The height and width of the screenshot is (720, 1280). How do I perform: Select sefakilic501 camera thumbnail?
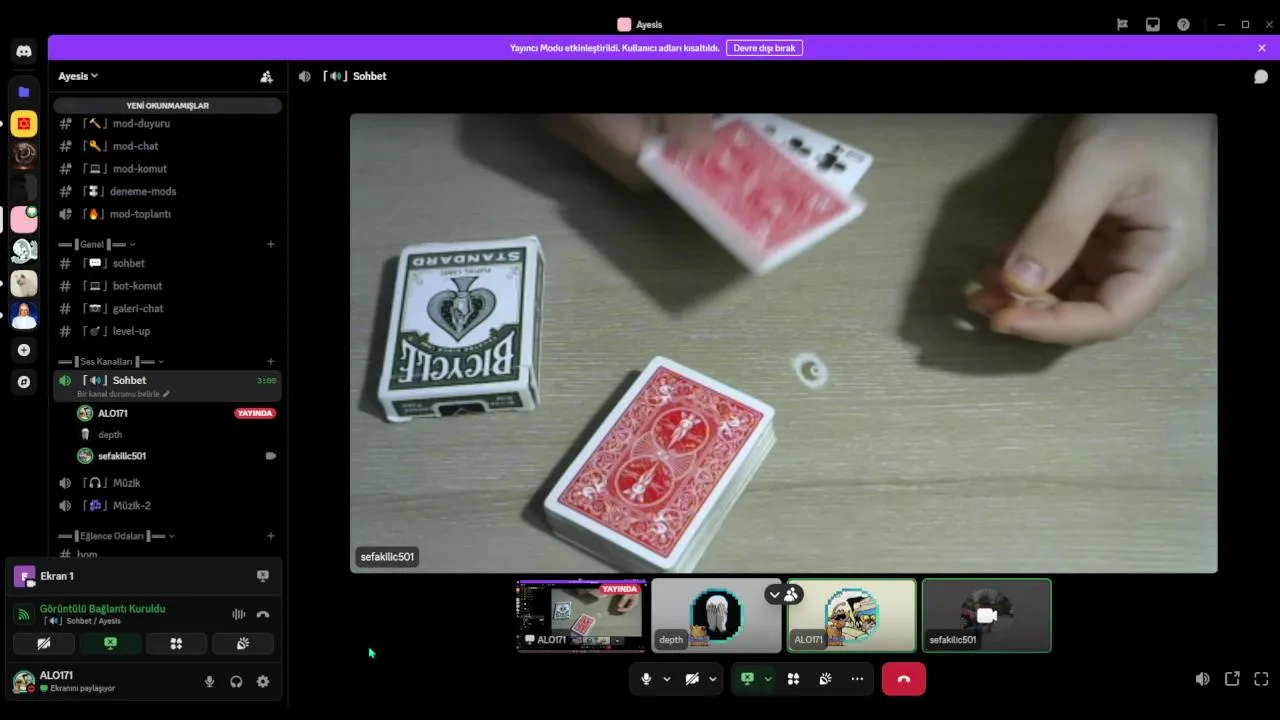pyautogui.click(x=986, y=615)
